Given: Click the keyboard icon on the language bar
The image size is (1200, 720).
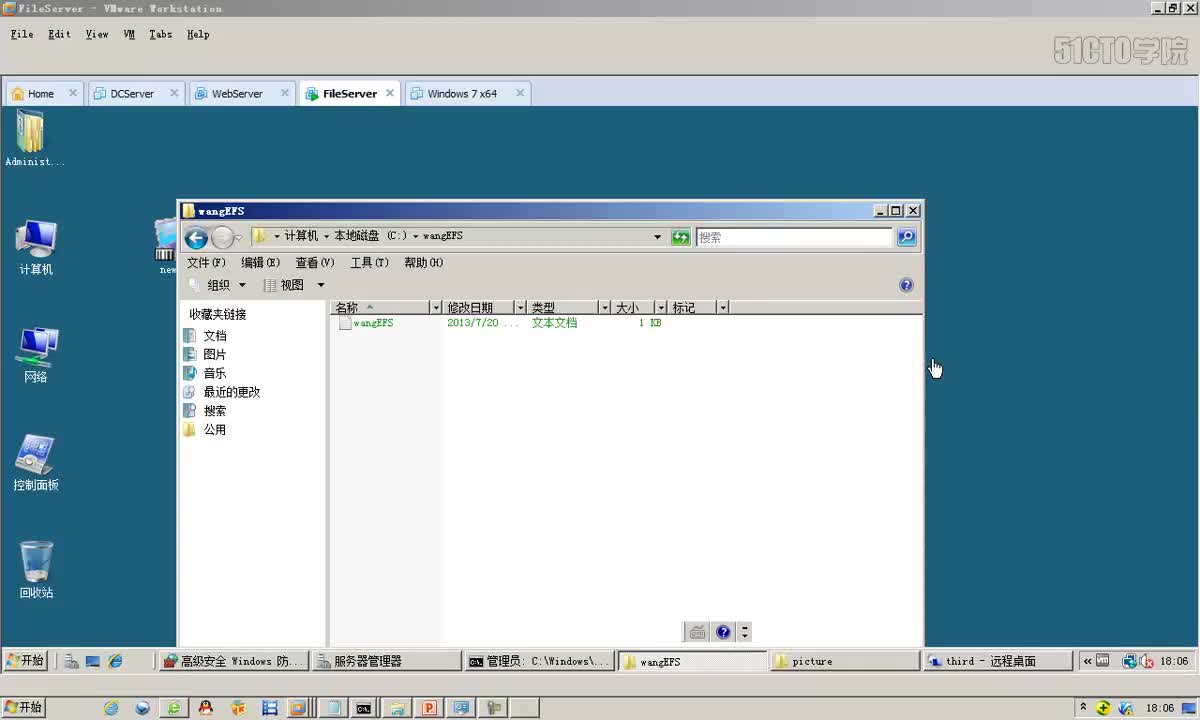Looking at the screenshot, I should (x=697, y=632).
